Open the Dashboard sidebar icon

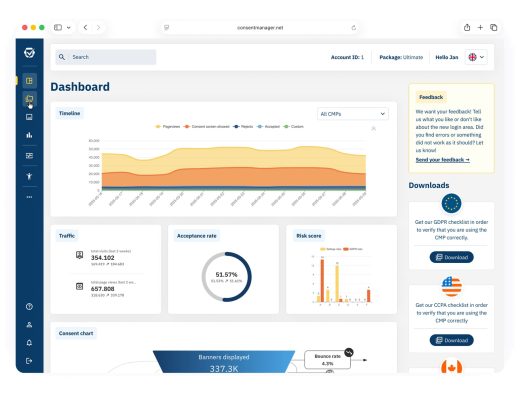tap(29, 81)
